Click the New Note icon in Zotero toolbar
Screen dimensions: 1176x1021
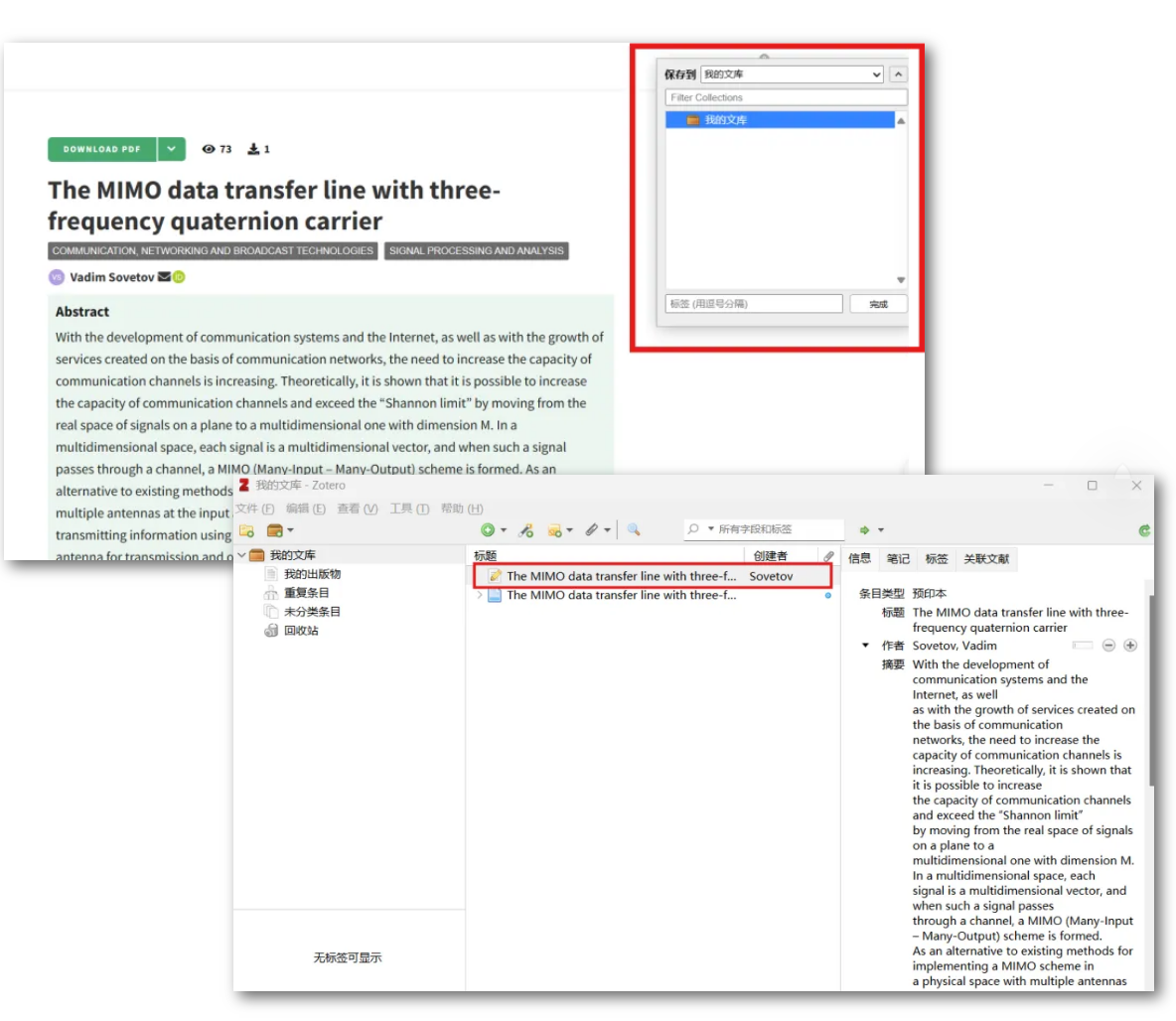(x=555, y=530)
